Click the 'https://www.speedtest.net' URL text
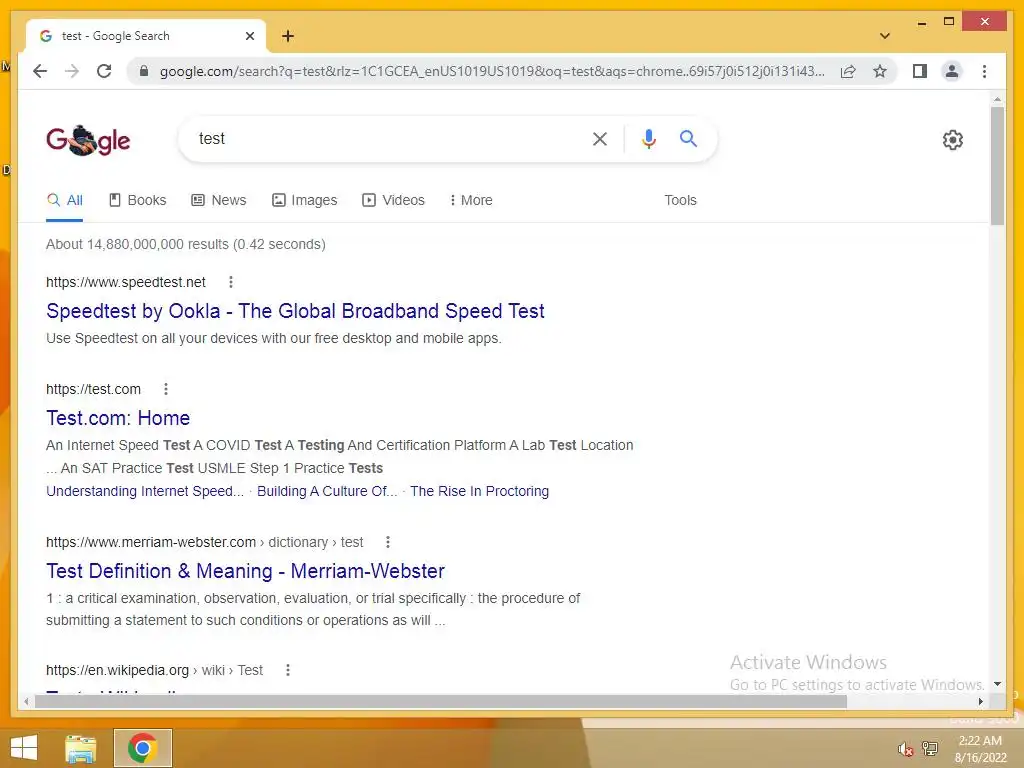Screen dimensions: 1024x768 coord(125,282)
